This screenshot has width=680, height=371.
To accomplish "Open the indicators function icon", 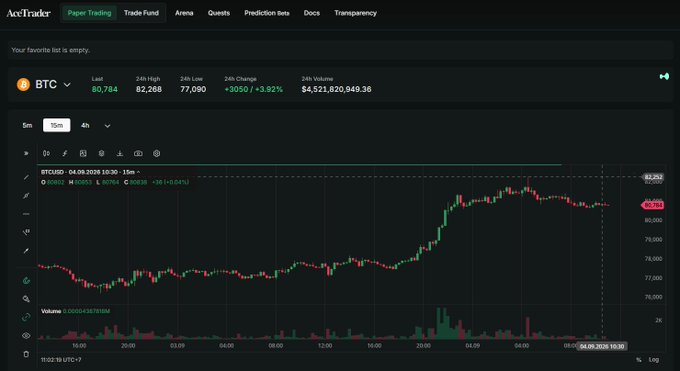I will pos(65,153).
